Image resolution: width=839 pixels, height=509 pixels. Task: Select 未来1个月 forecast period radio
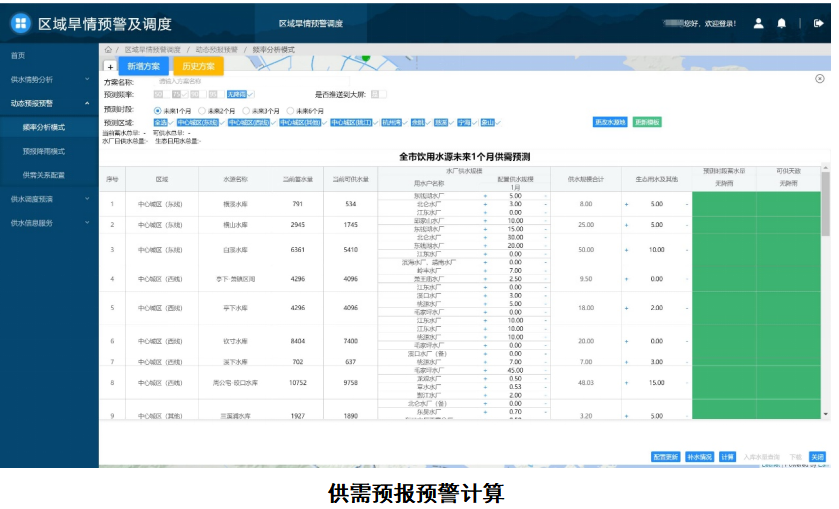pos(157,111)
